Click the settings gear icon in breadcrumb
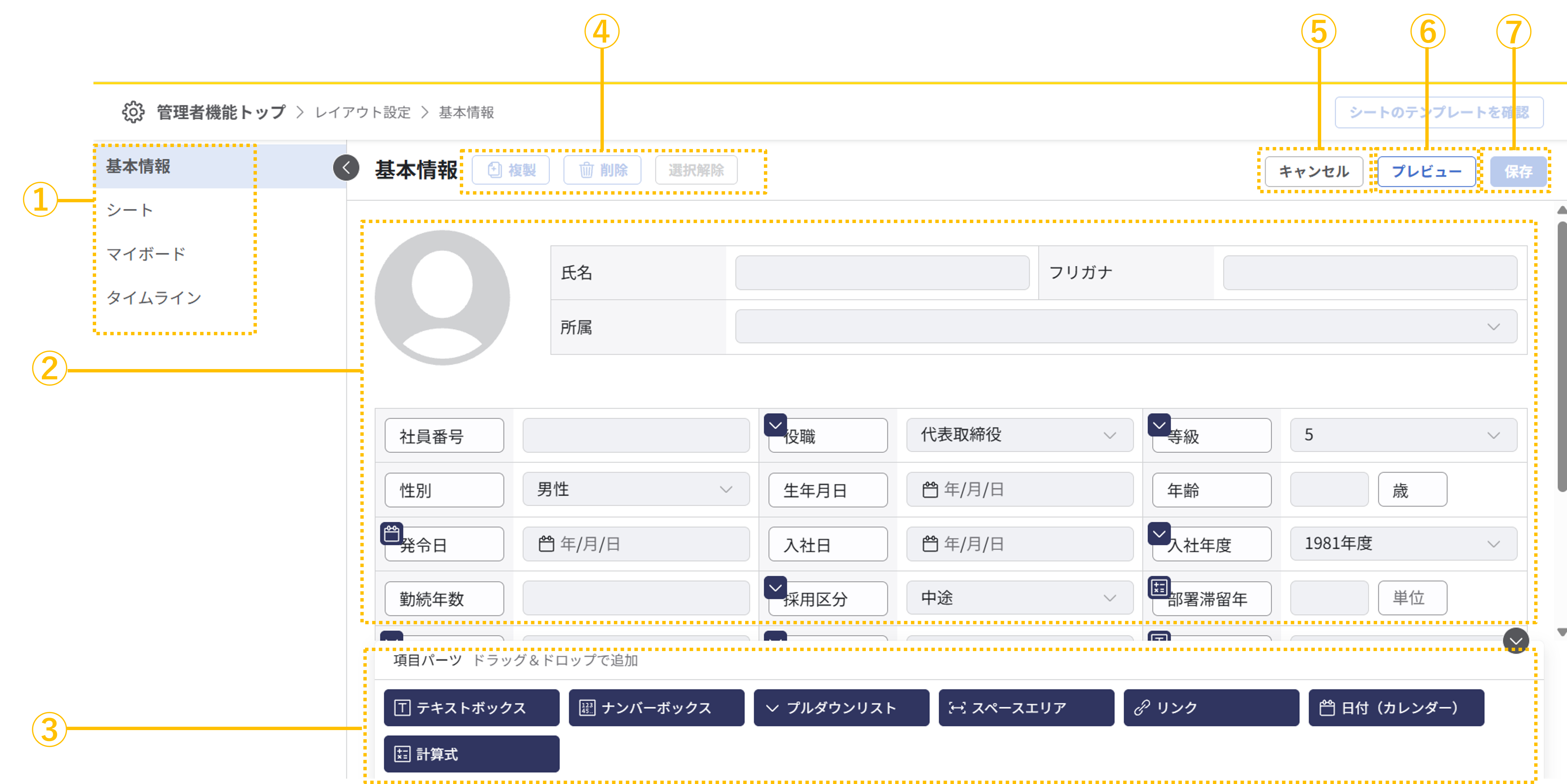The width and height of the screenshot is (1567, 784). pos(133,112)
